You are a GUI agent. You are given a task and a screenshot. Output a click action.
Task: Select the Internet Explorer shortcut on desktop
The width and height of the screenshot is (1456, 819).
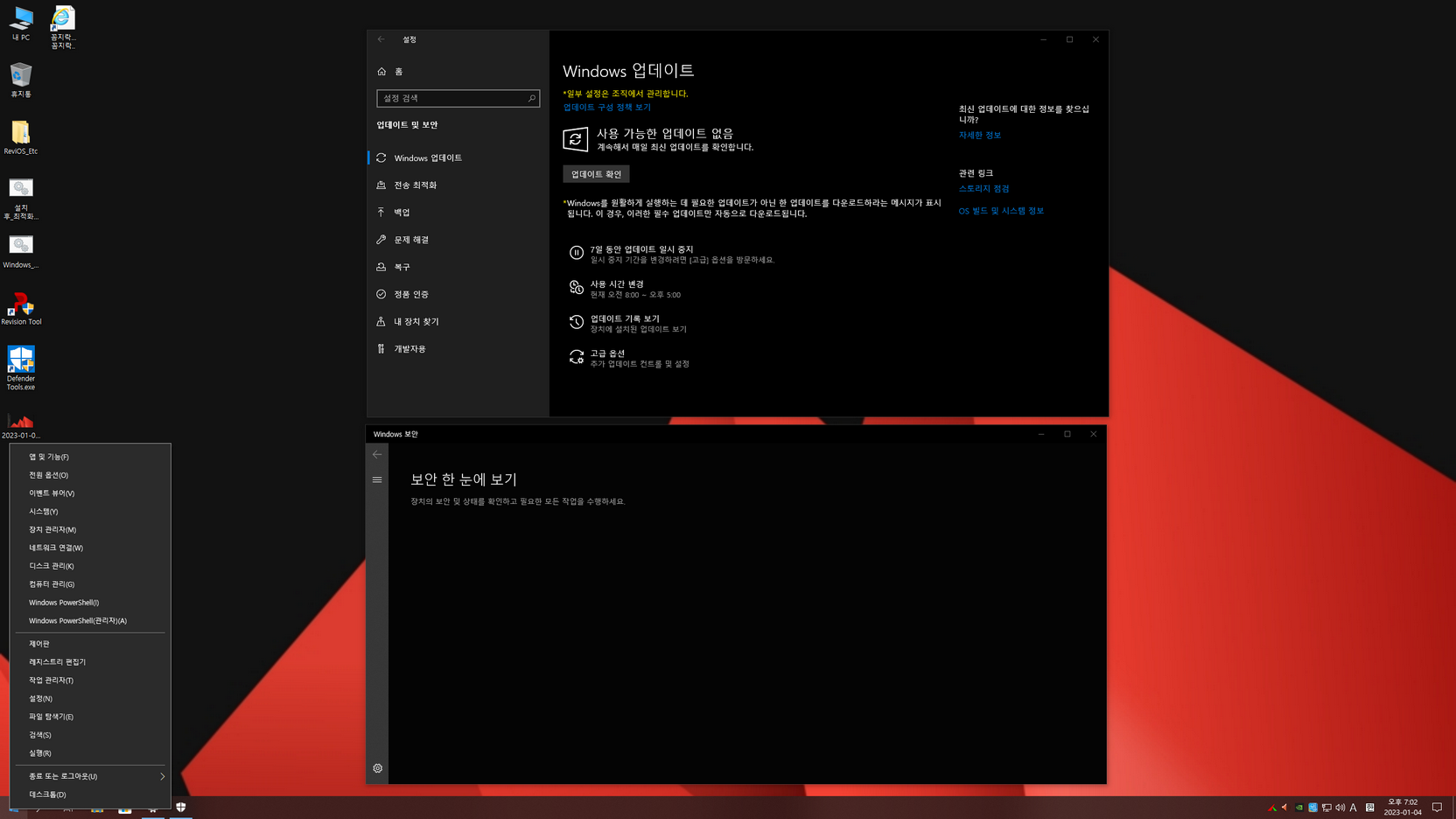62,27
